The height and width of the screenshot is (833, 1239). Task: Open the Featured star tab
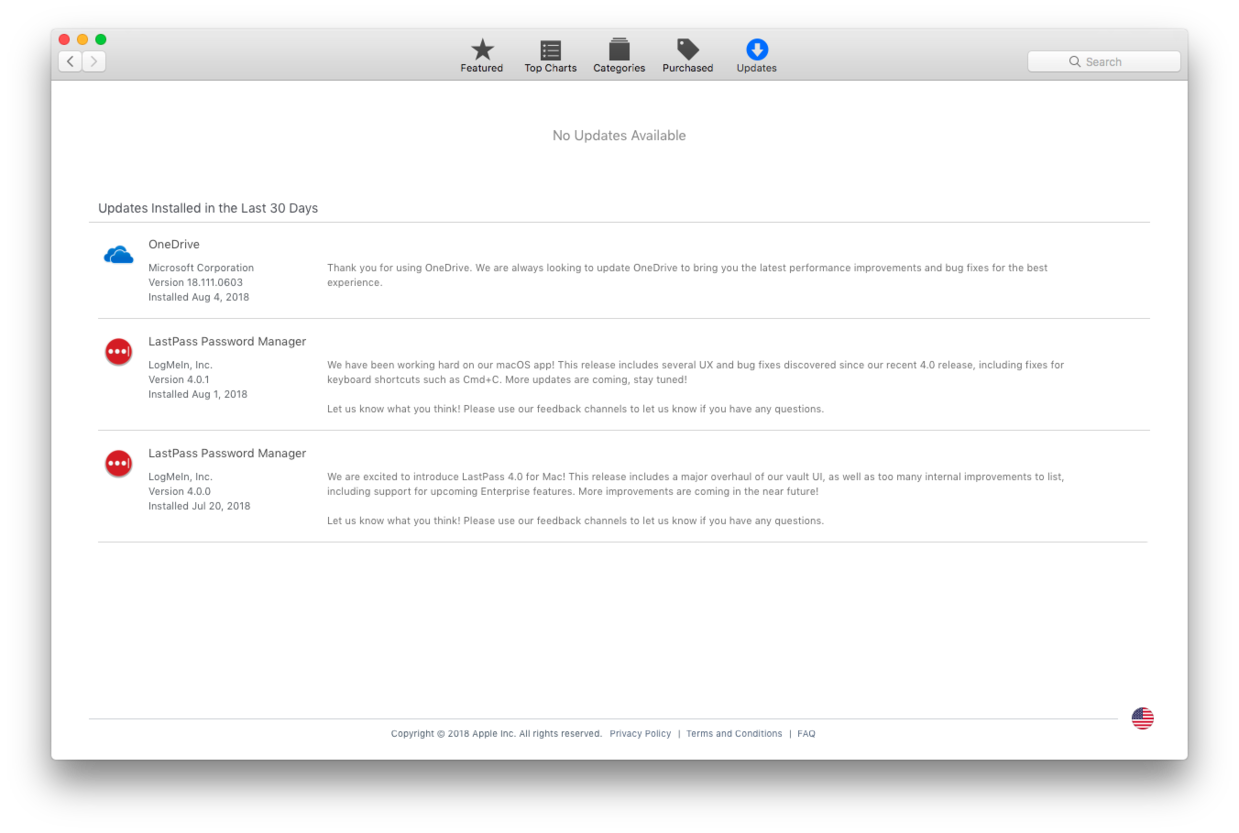[x=482, y=56]
